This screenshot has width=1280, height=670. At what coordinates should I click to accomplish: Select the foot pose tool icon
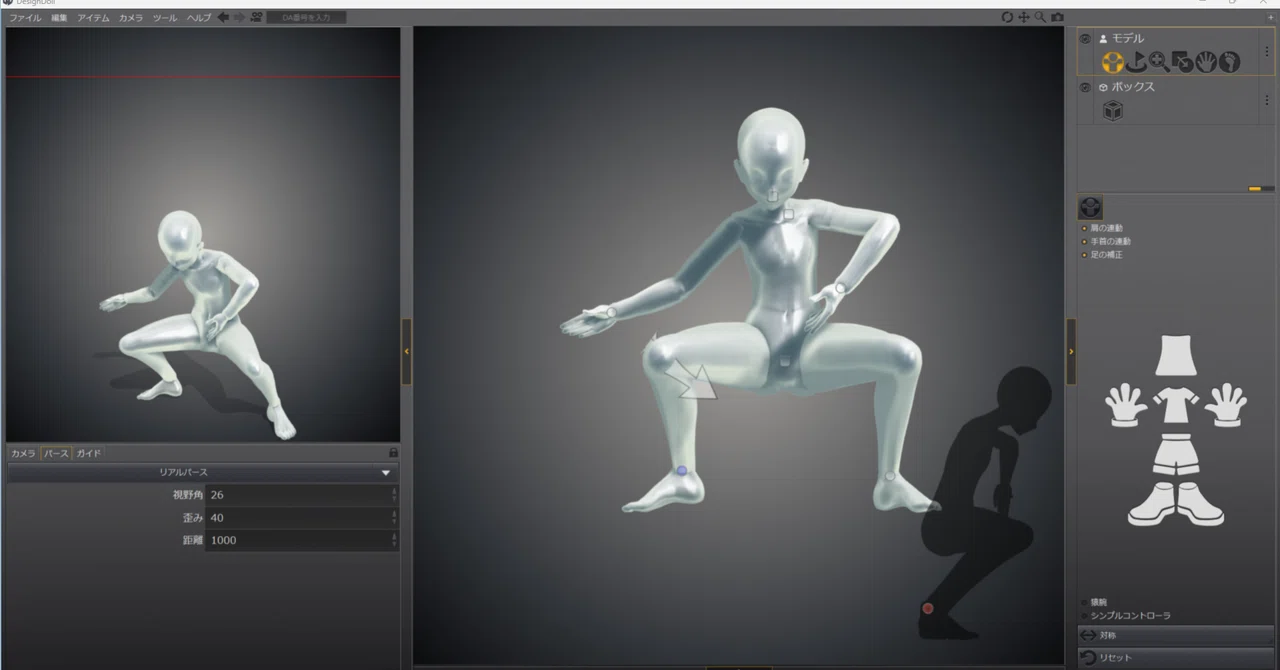(1229, 62)
